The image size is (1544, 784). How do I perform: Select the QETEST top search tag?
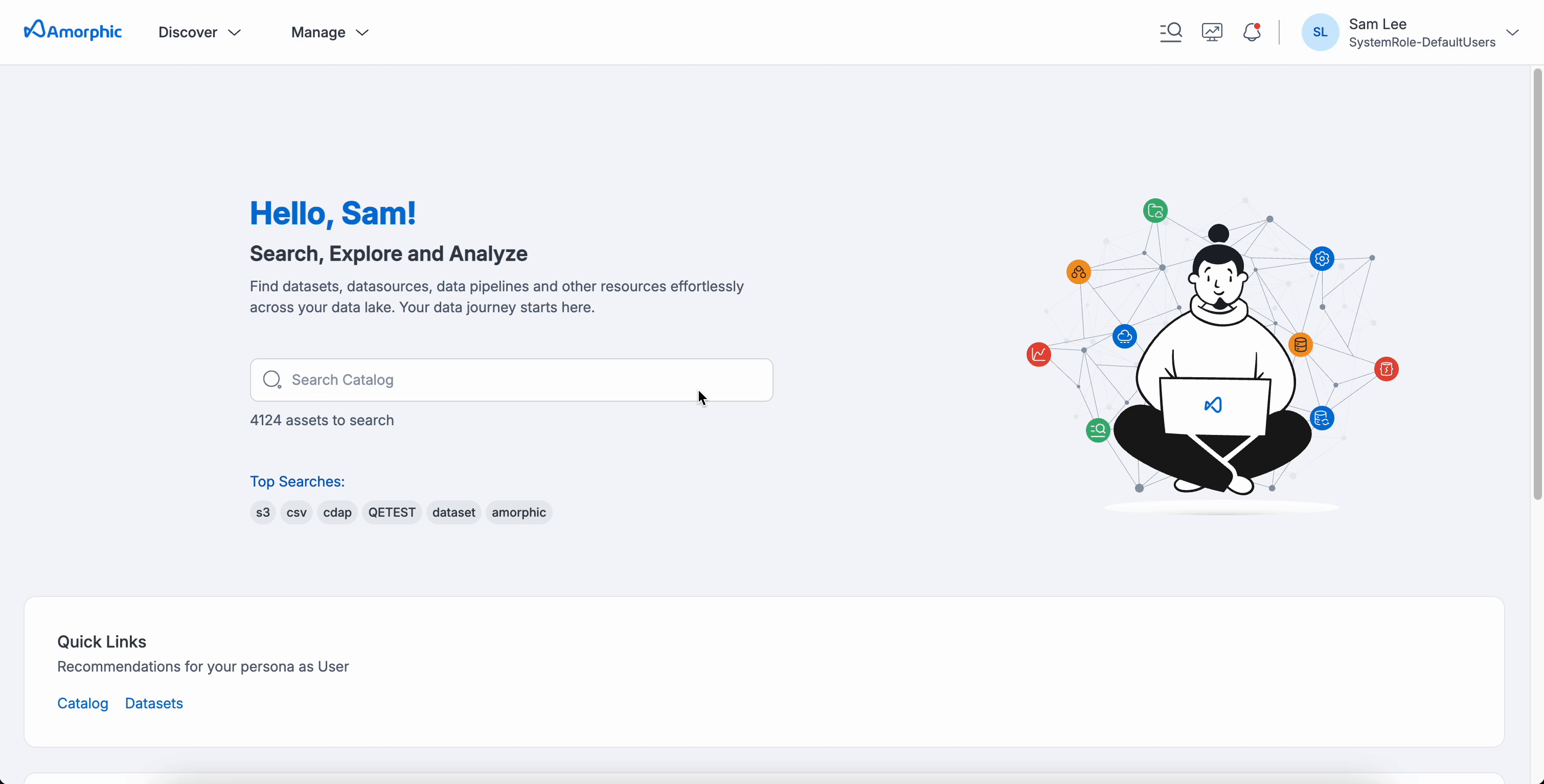pyautogui.click(x=392, y=513)
